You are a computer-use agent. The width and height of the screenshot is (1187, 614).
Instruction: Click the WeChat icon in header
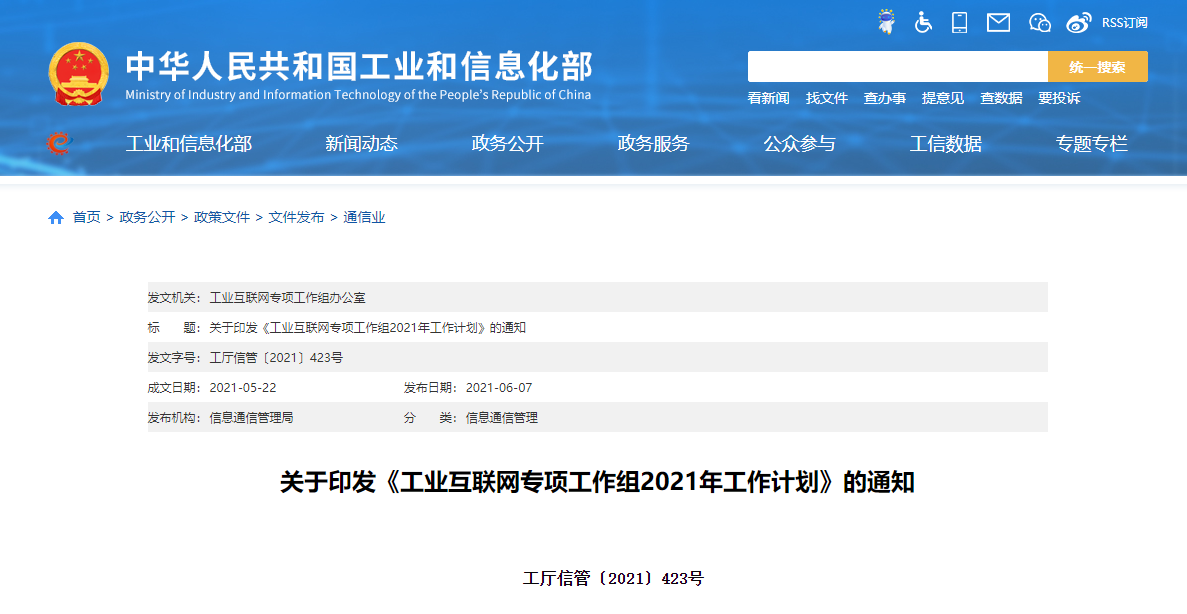coord(1040,22)
